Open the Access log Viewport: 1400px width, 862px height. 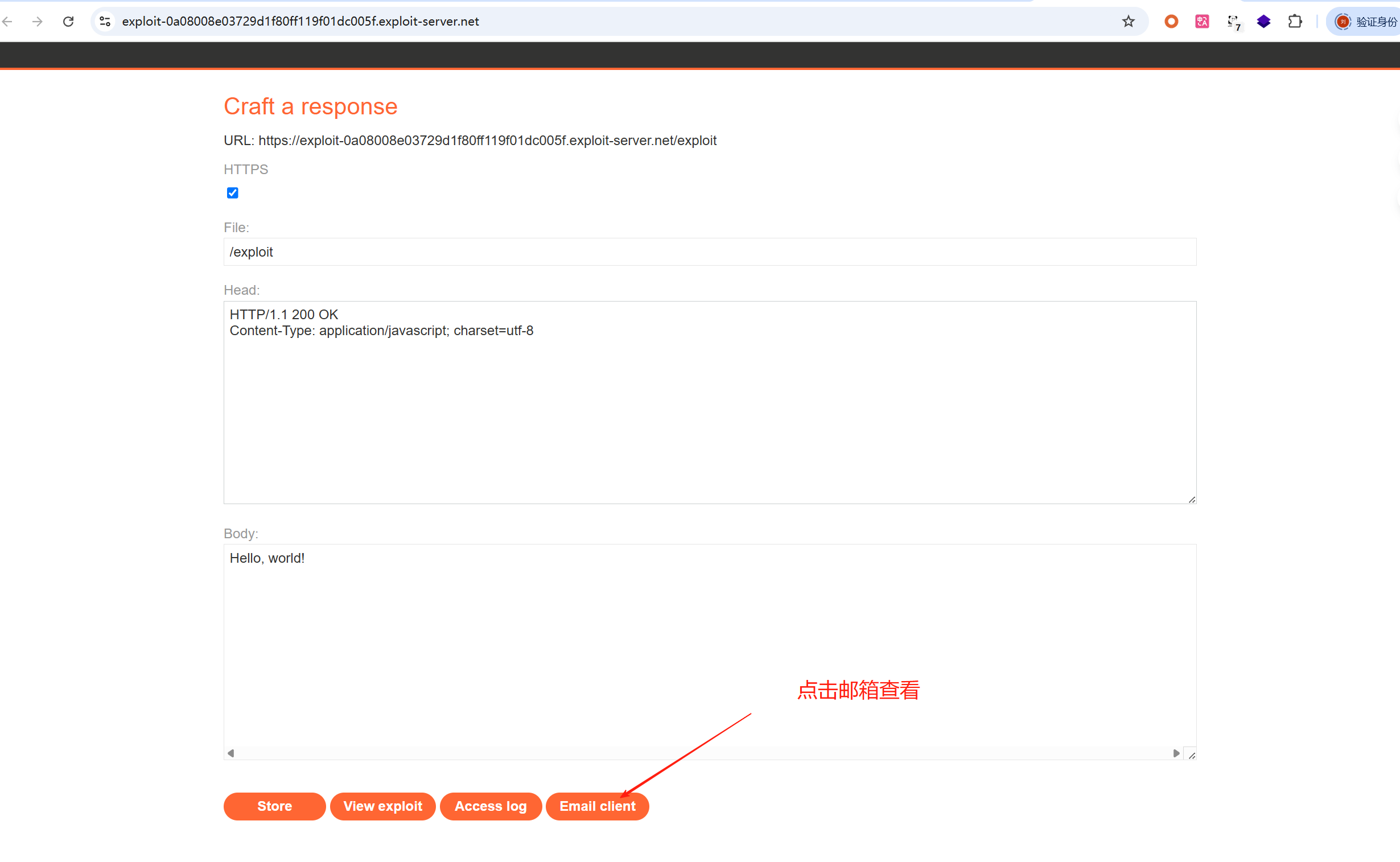491,806
